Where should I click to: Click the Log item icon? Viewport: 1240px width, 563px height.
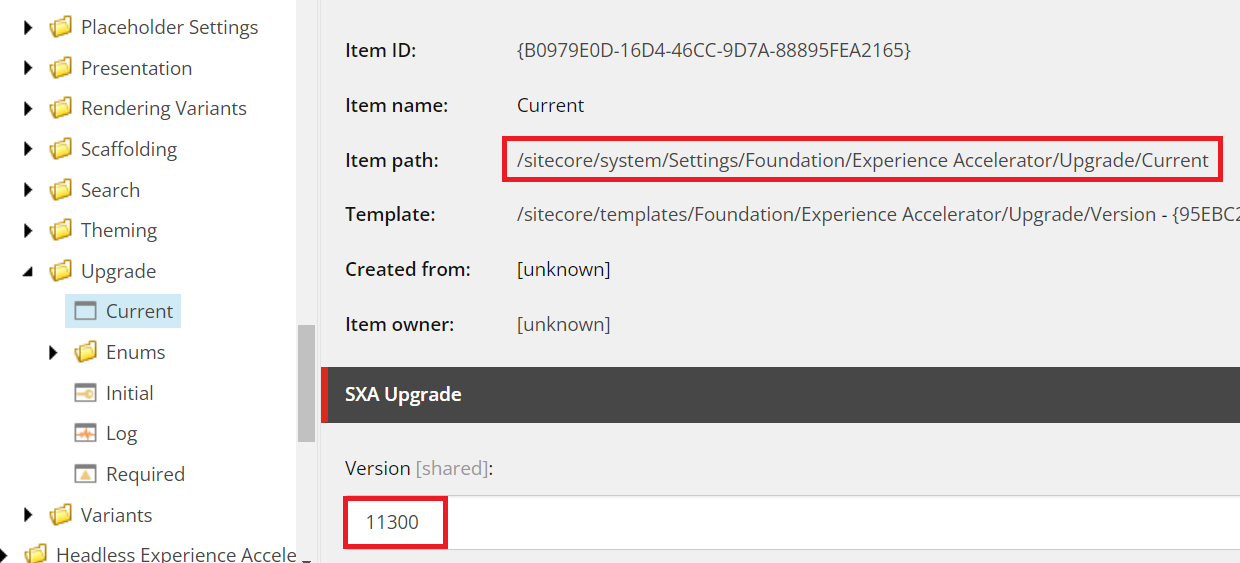point(85,433)
